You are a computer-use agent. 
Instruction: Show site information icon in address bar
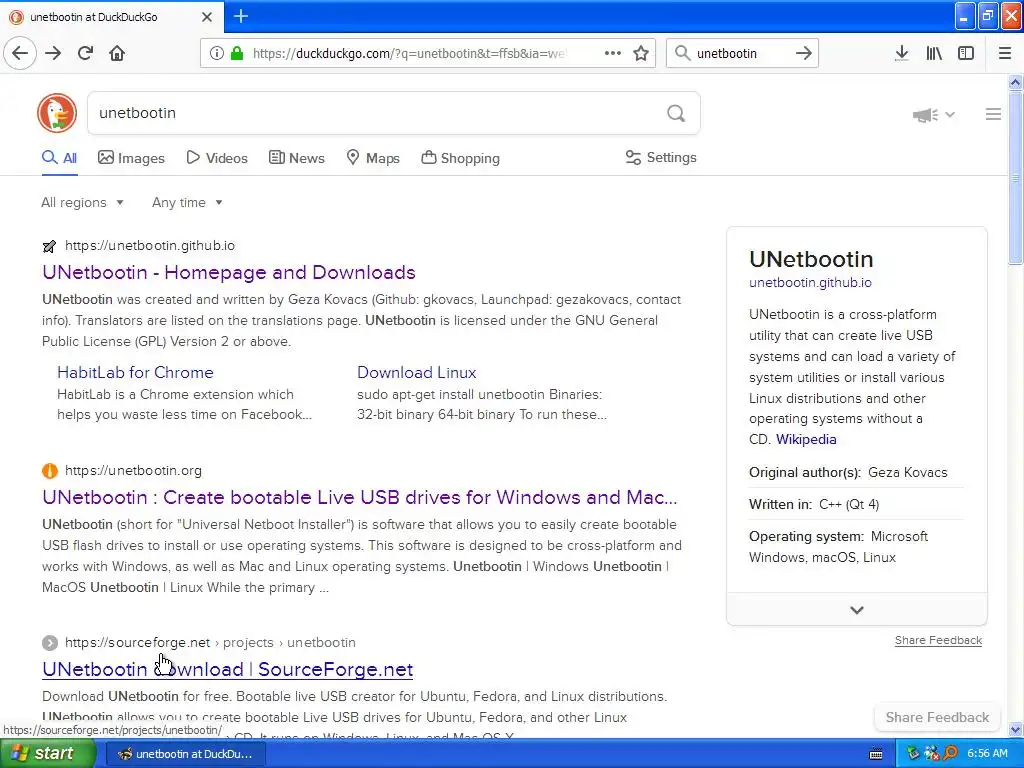[217, 53]
